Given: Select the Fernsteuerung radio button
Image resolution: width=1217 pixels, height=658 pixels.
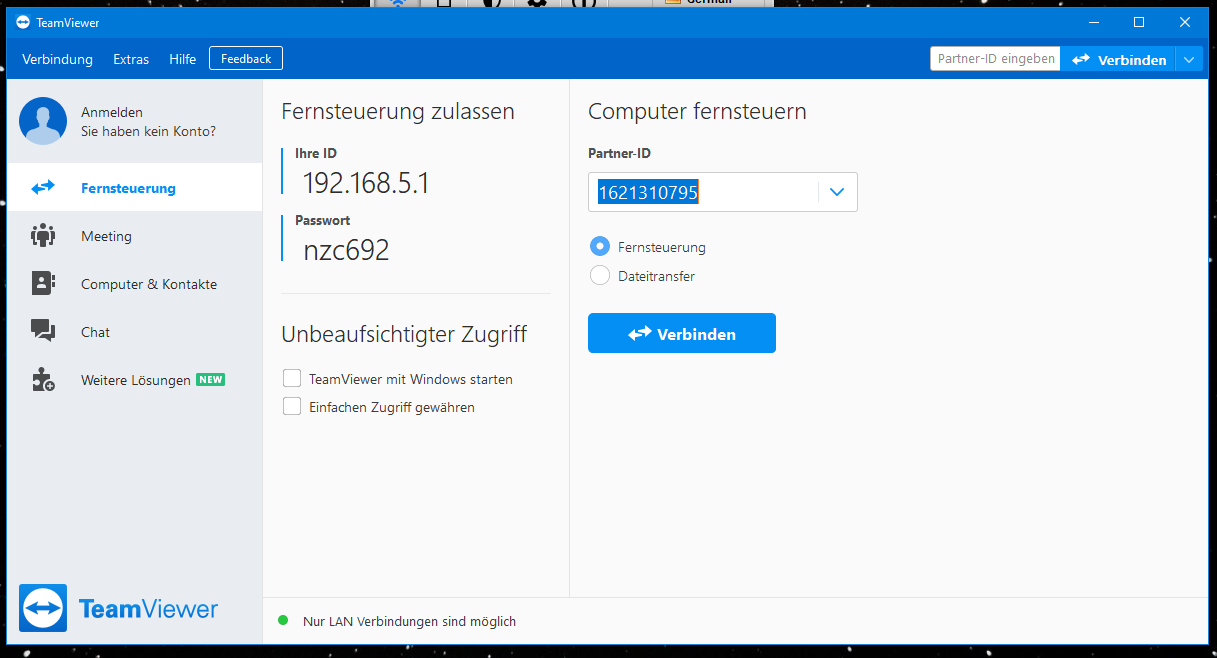Looking at the screenshot, I should [x=600, y=247].
